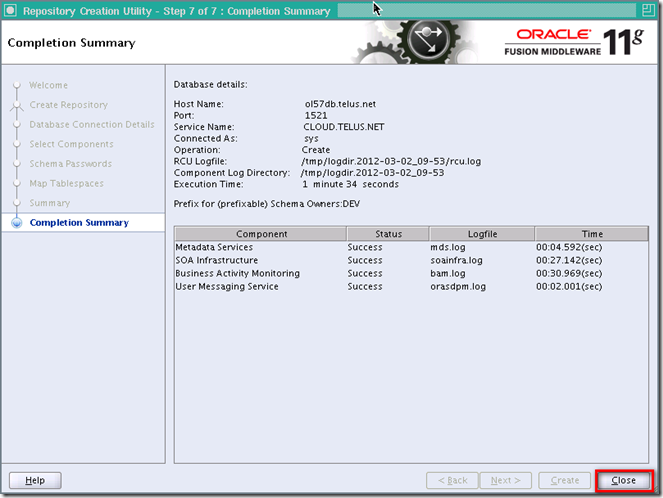Click the host name ol57db.telus.net
This screenshot has width=663, height=498.
pos(340,104)
